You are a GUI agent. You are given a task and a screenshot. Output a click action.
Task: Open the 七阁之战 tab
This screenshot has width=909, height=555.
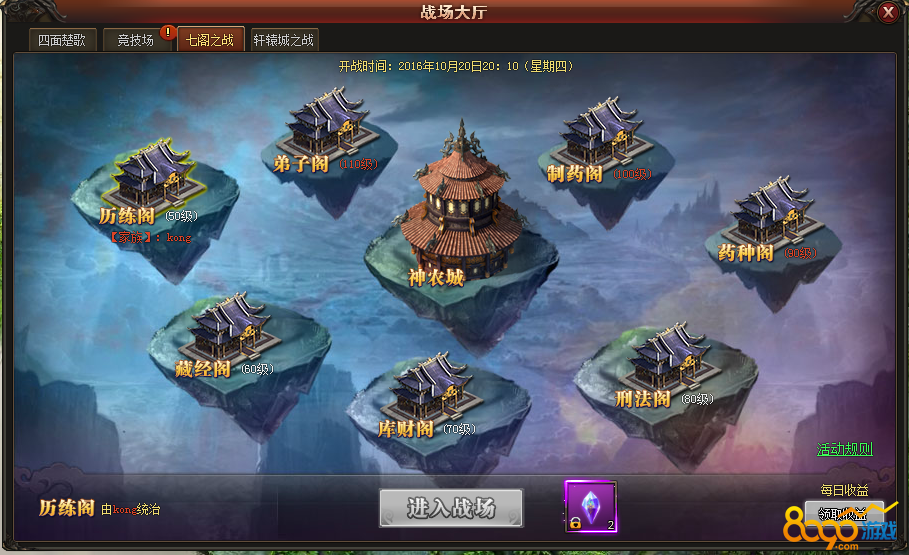210,39
